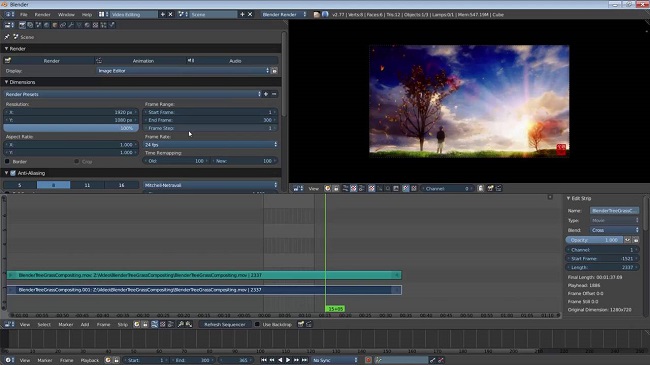Viewport: 650px width, 365px height.
Task: Click the record auto-keyframe button
Action: click(368, 360)
